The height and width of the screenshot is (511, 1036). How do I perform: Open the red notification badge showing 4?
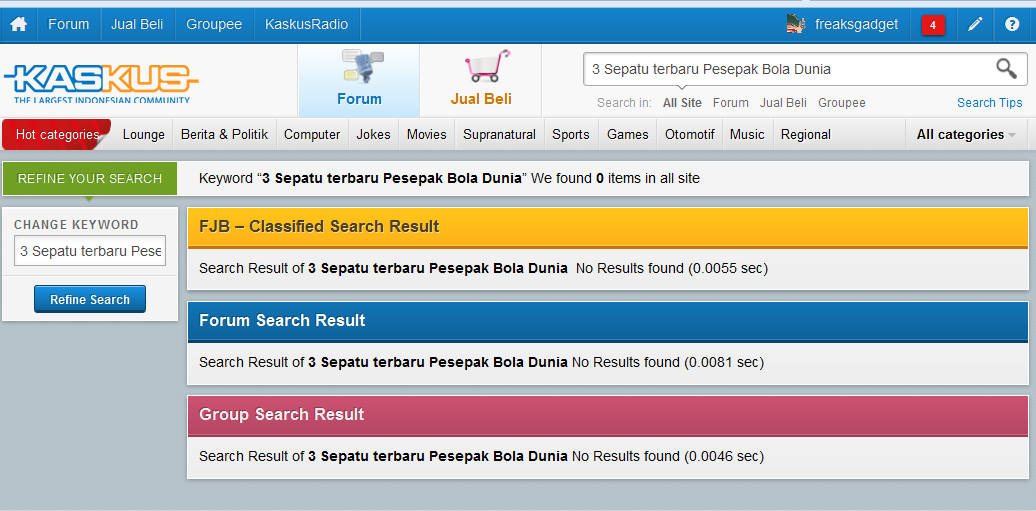point(933,25)
